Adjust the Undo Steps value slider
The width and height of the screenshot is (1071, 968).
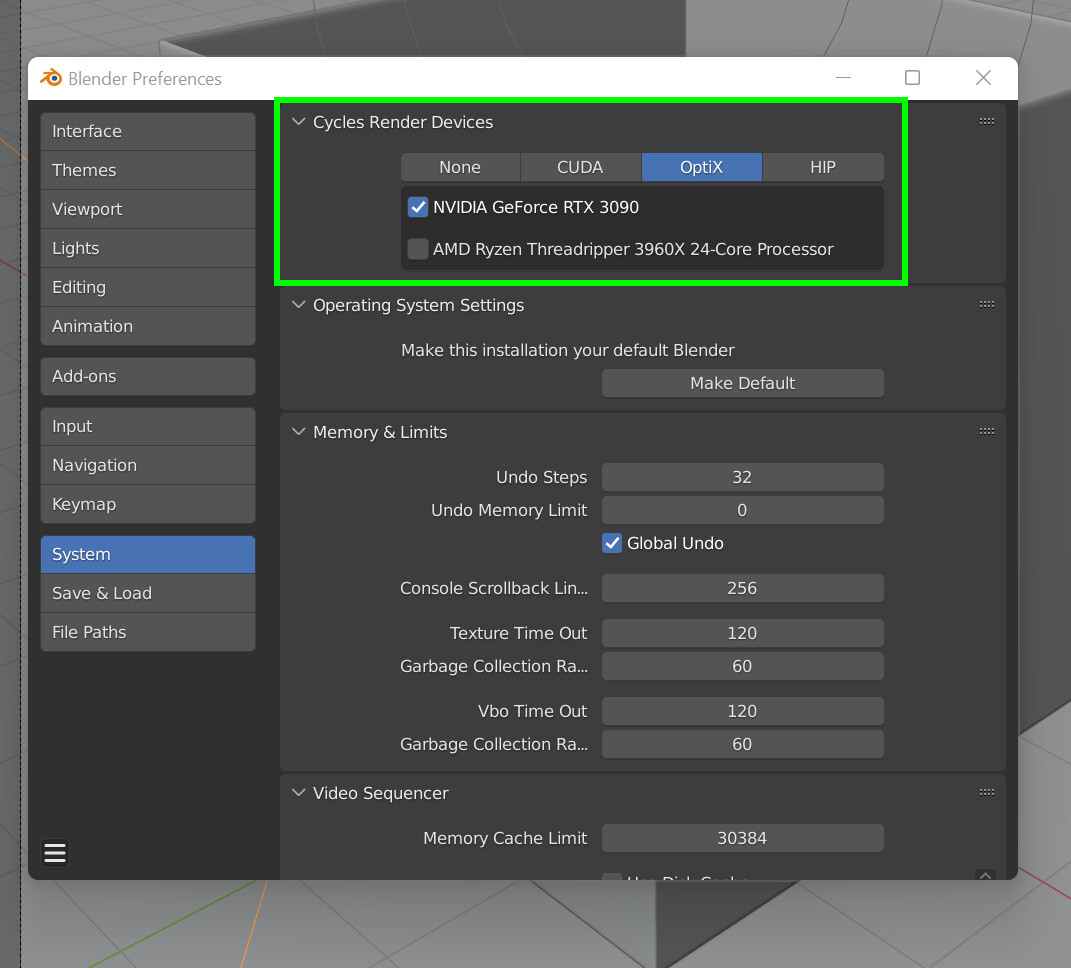pos(742,477)
